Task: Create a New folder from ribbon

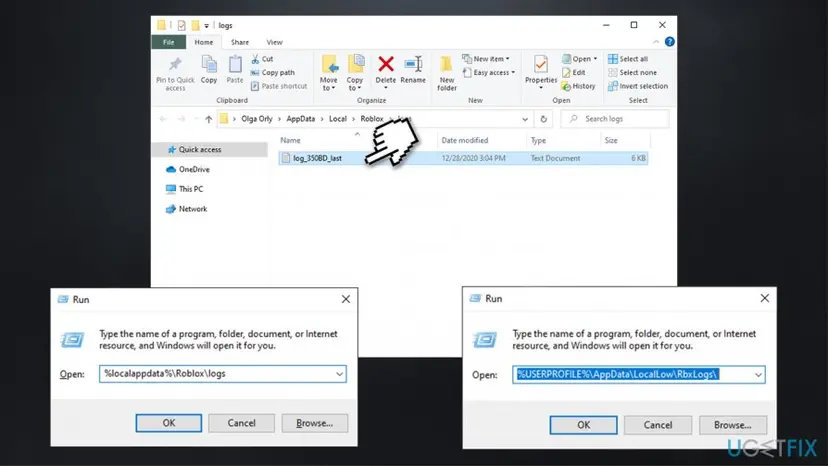Action: tap(447, 72)
